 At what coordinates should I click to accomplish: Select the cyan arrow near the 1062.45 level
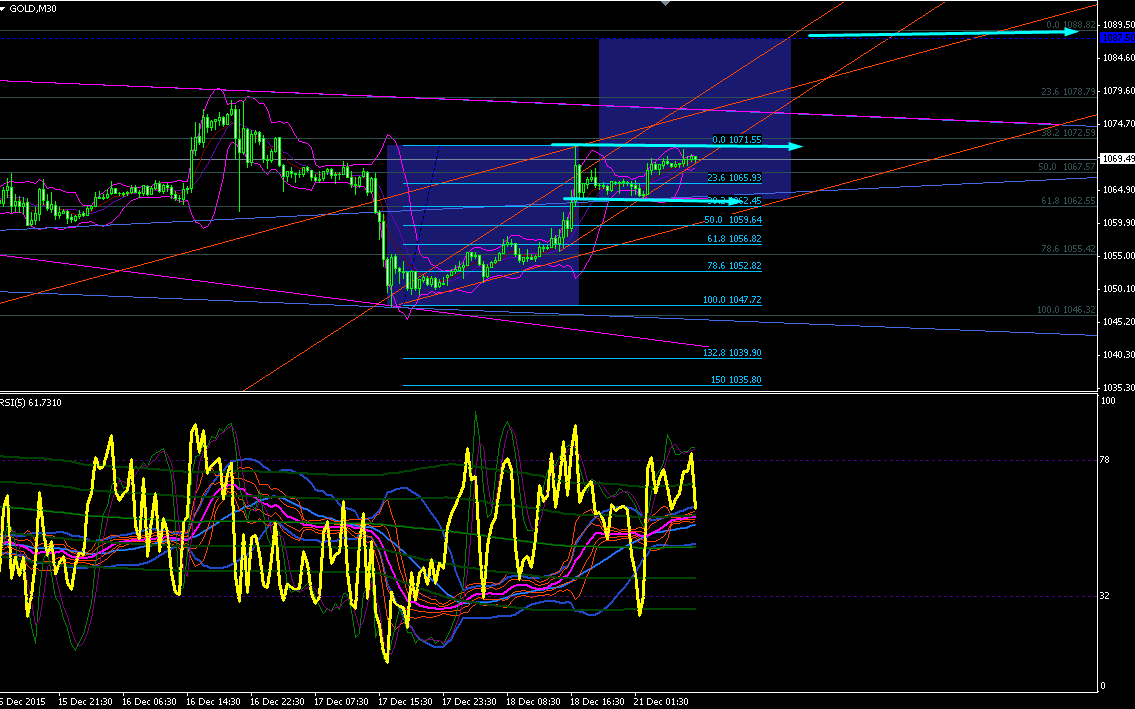653,200
